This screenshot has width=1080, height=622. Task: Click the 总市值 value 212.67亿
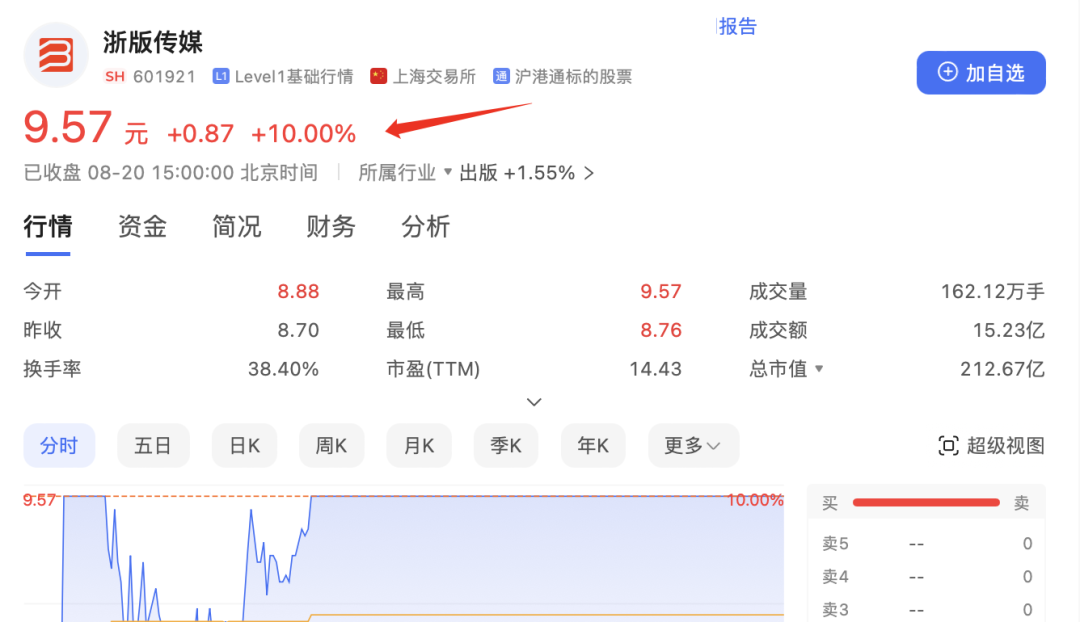pos(1002,369)
